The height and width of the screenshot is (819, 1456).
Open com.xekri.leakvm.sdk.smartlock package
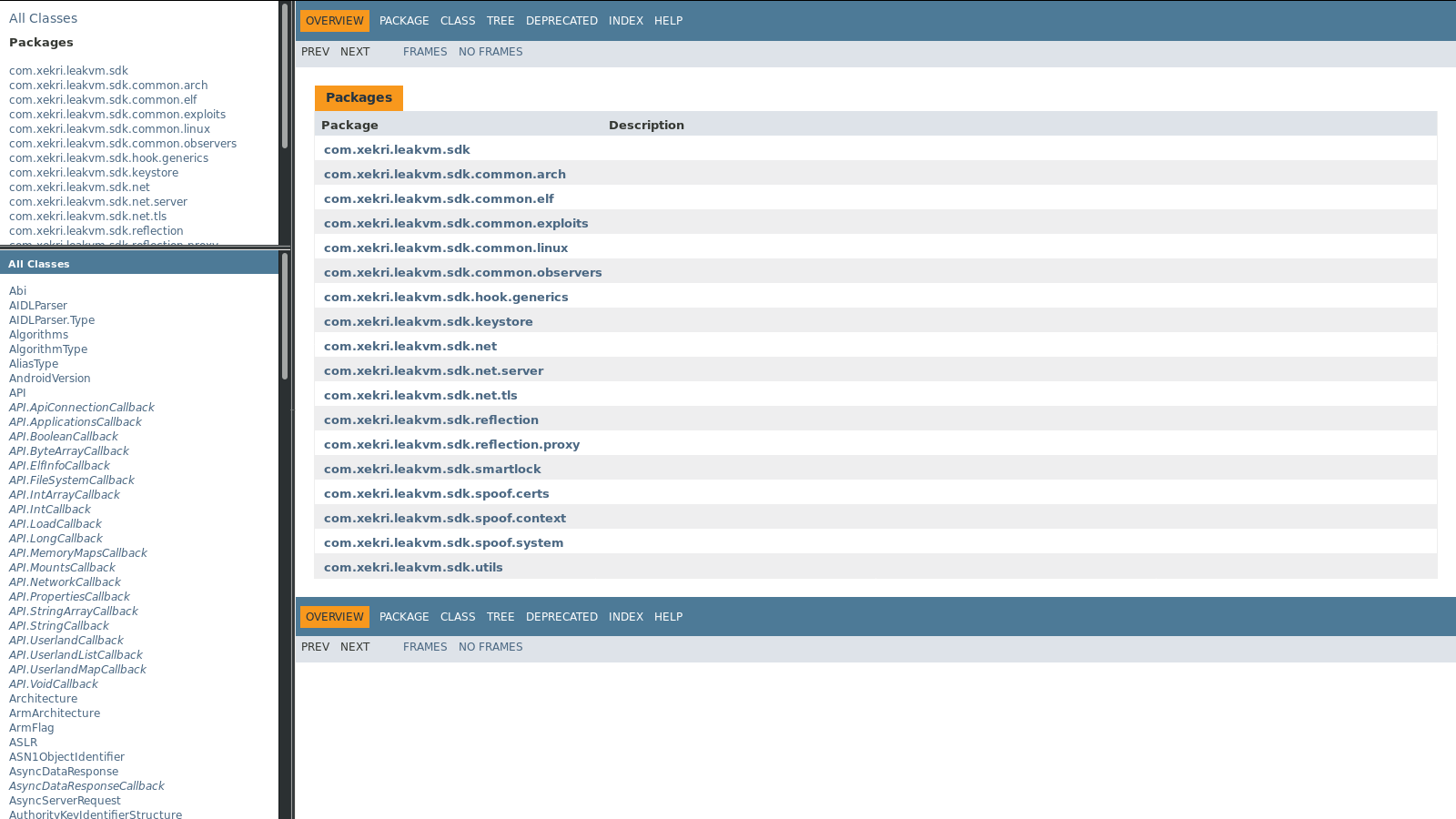[x=432, y=469]
